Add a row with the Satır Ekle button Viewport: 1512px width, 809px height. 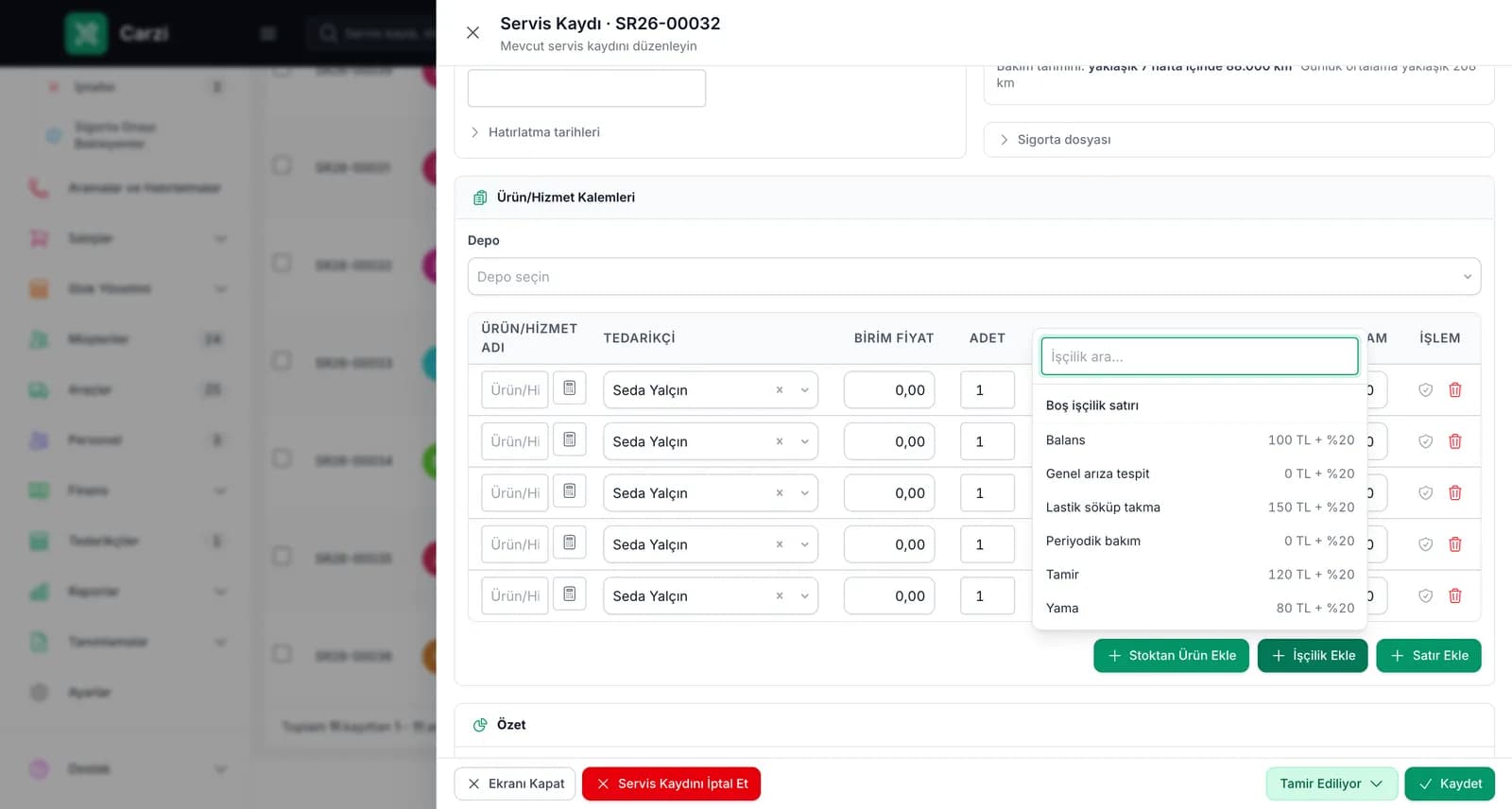point(1429,656)
